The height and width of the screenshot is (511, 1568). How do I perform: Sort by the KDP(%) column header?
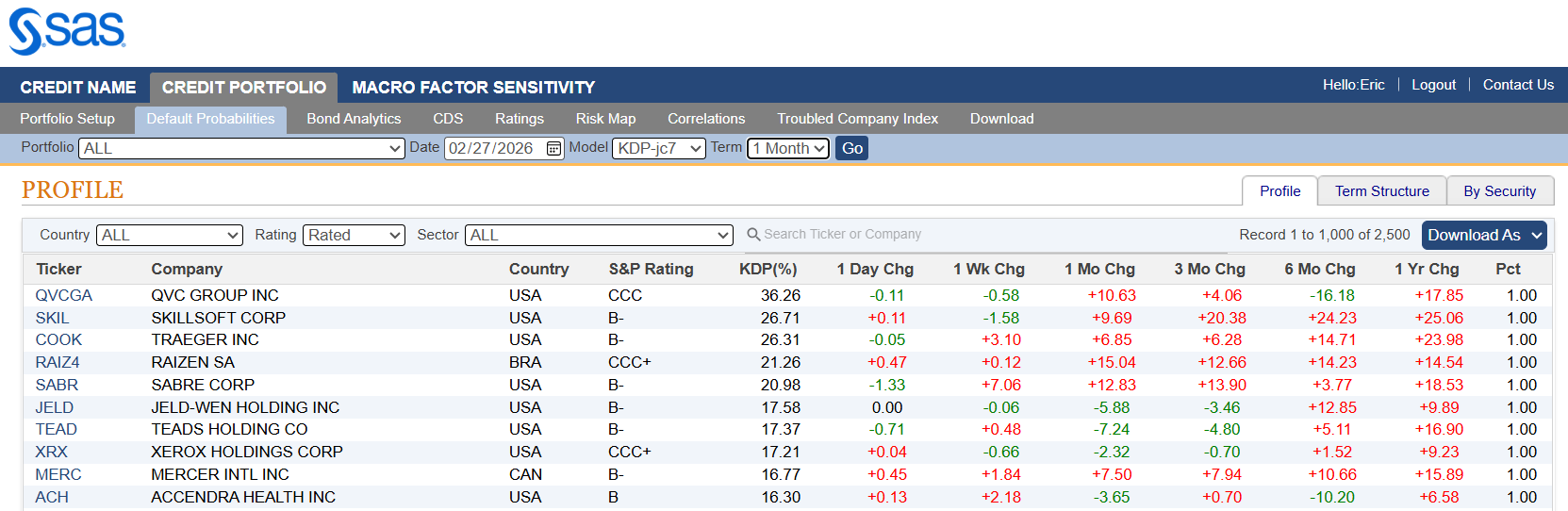tap(767, 270)
